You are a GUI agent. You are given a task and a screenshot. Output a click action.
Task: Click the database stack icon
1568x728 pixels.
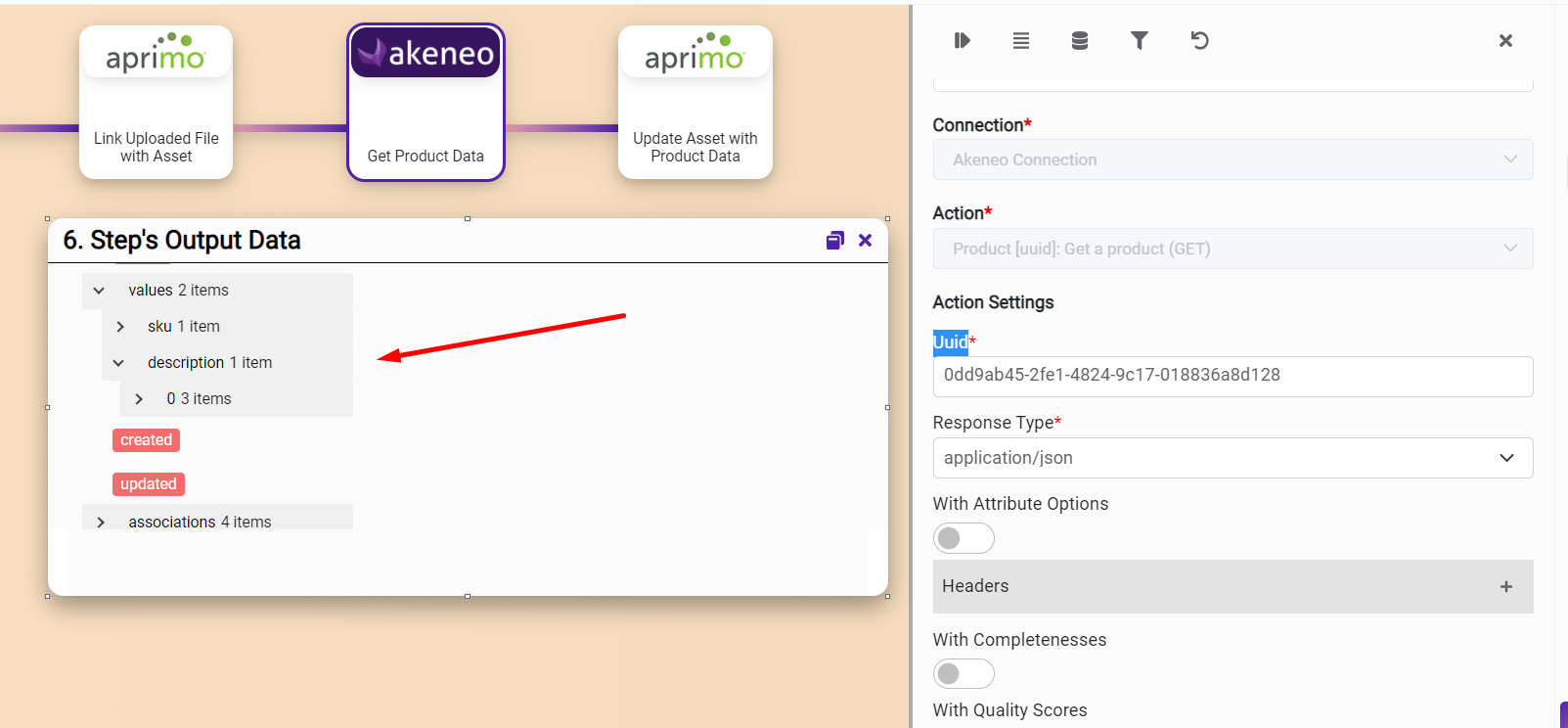pos(1079,40)
